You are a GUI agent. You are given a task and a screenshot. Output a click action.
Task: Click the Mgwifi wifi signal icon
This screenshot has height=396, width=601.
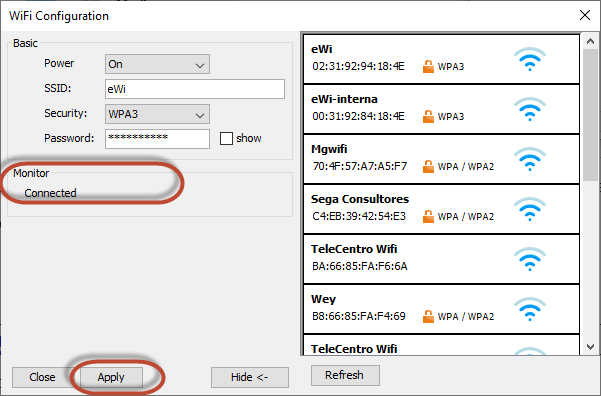pyautogui.click(x=530, y=159)
